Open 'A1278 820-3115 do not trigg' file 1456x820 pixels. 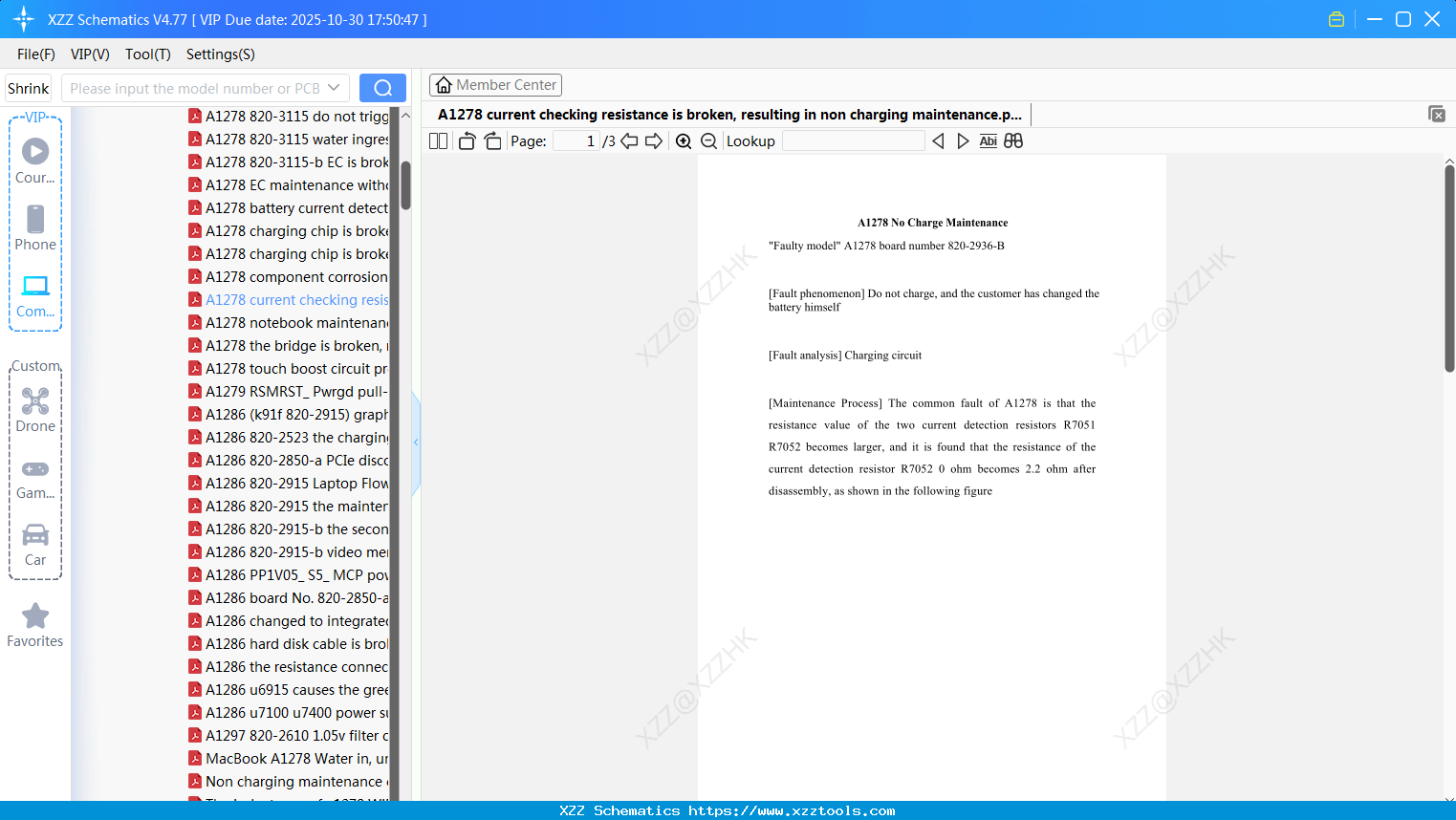(289, 117)
